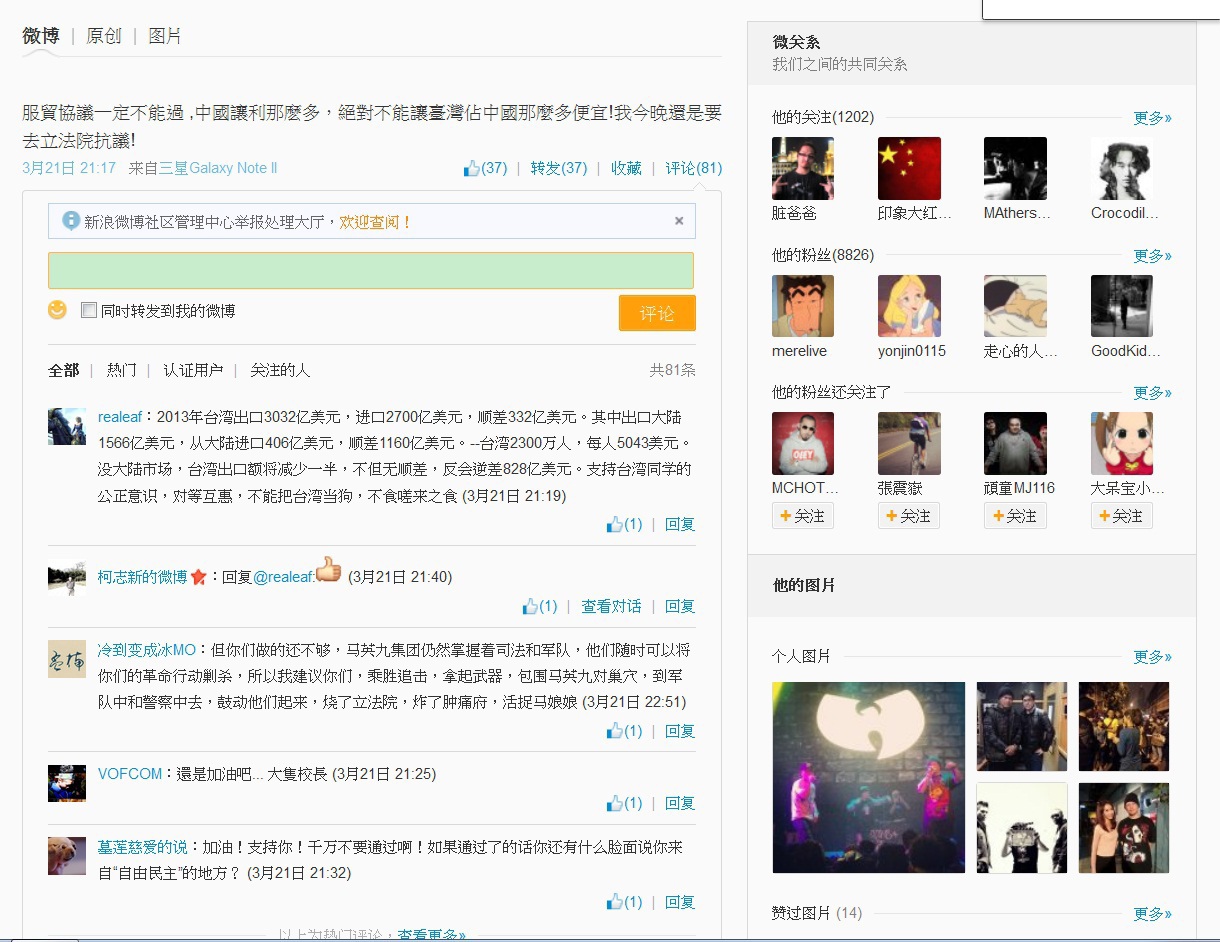This screenshot has height=942, width=1220.
Task: Switch to the 图片 tab
Action: [x=165, y=36]
